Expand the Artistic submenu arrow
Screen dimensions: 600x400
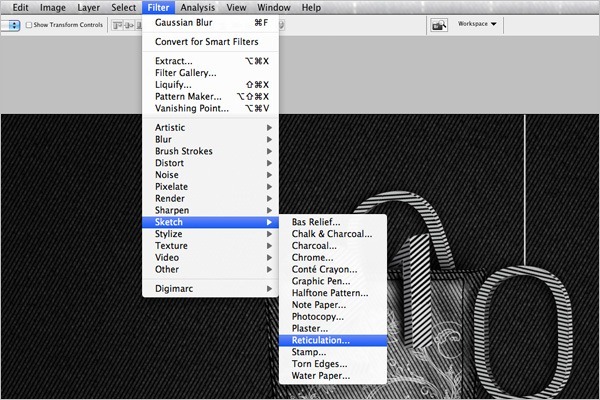[x=269, y=127]
